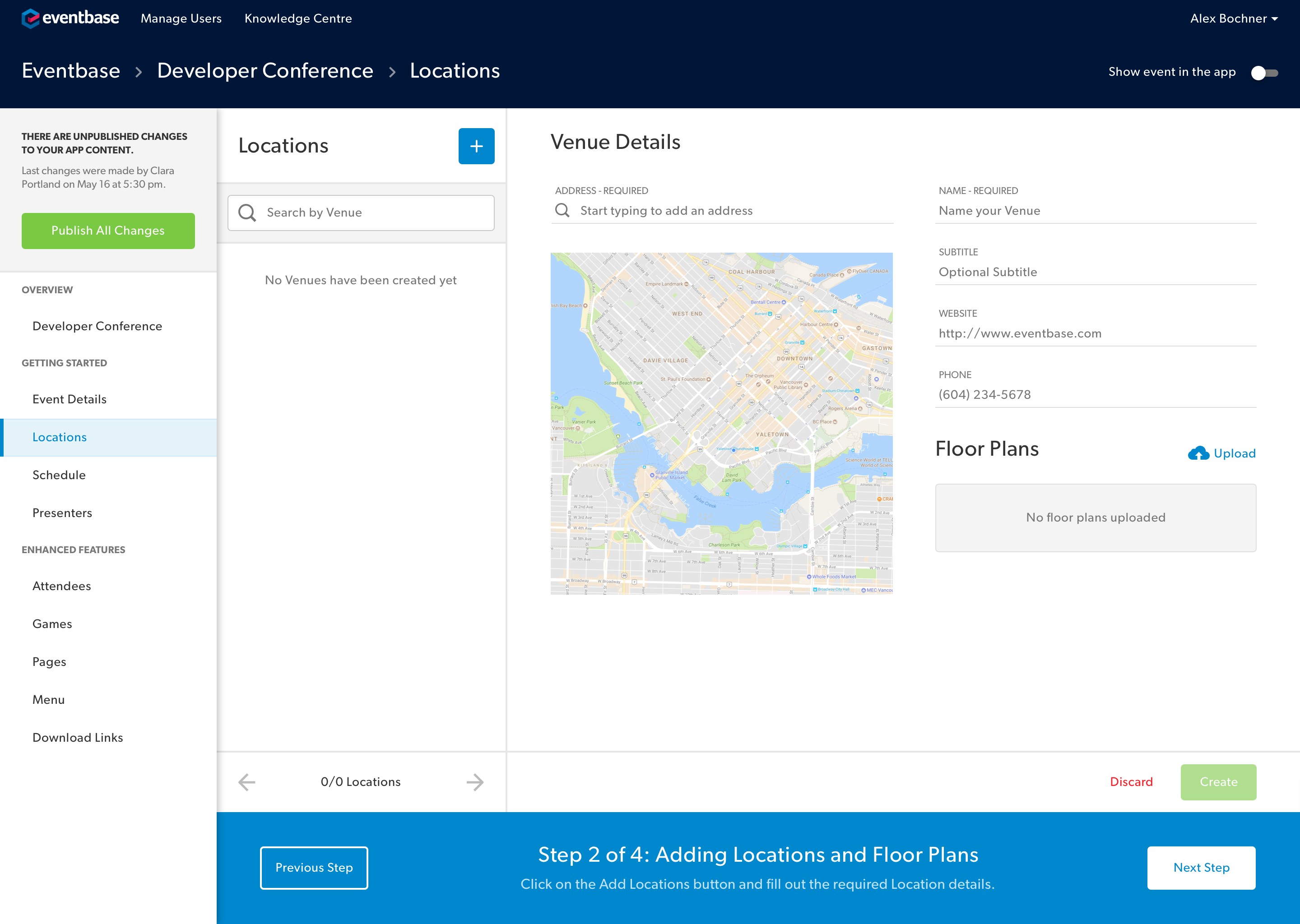
Task: Click the Discard link to cancel changes
Action: pos(1131,781)
